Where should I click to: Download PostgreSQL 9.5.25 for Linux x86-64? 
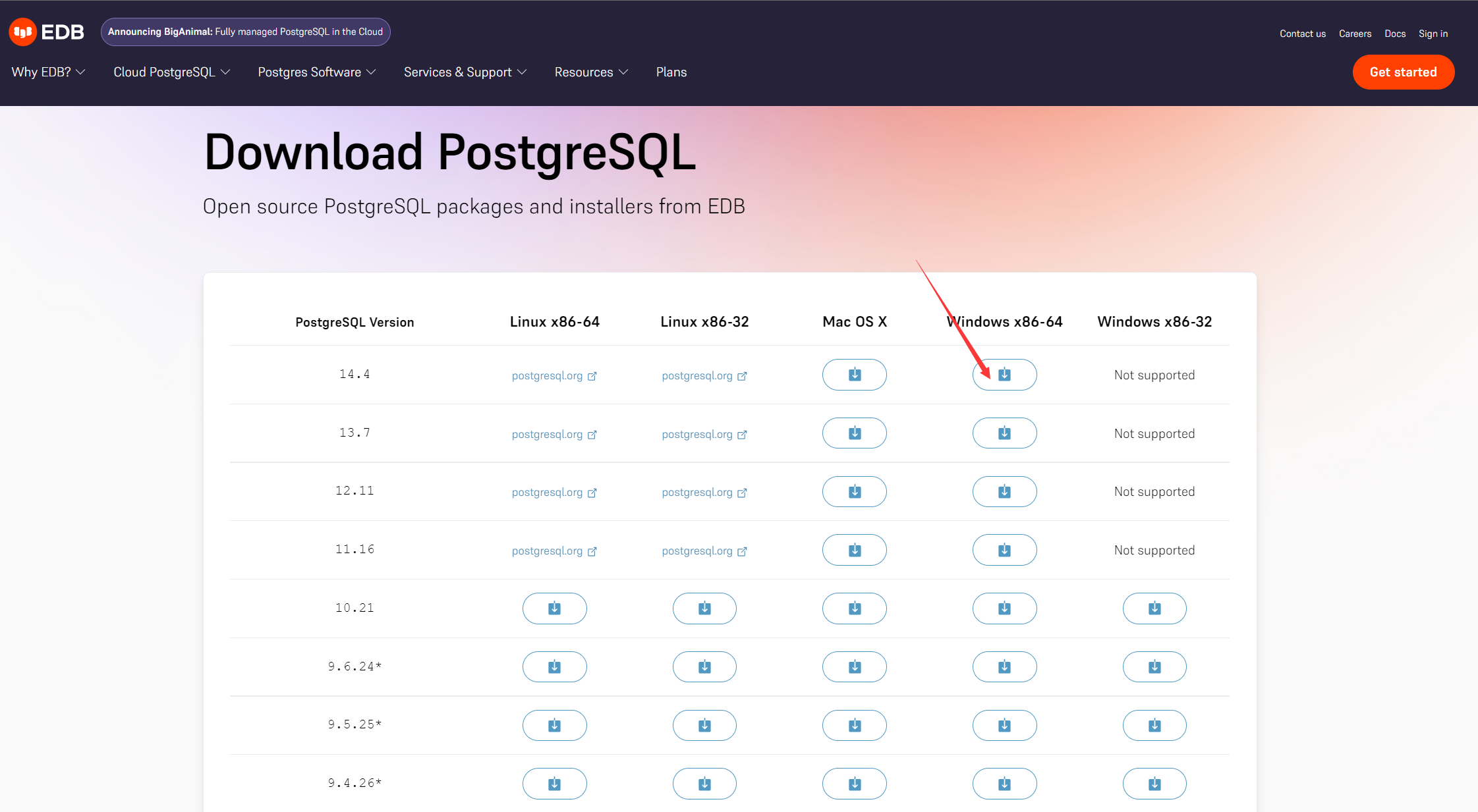[x=554, y=725]
